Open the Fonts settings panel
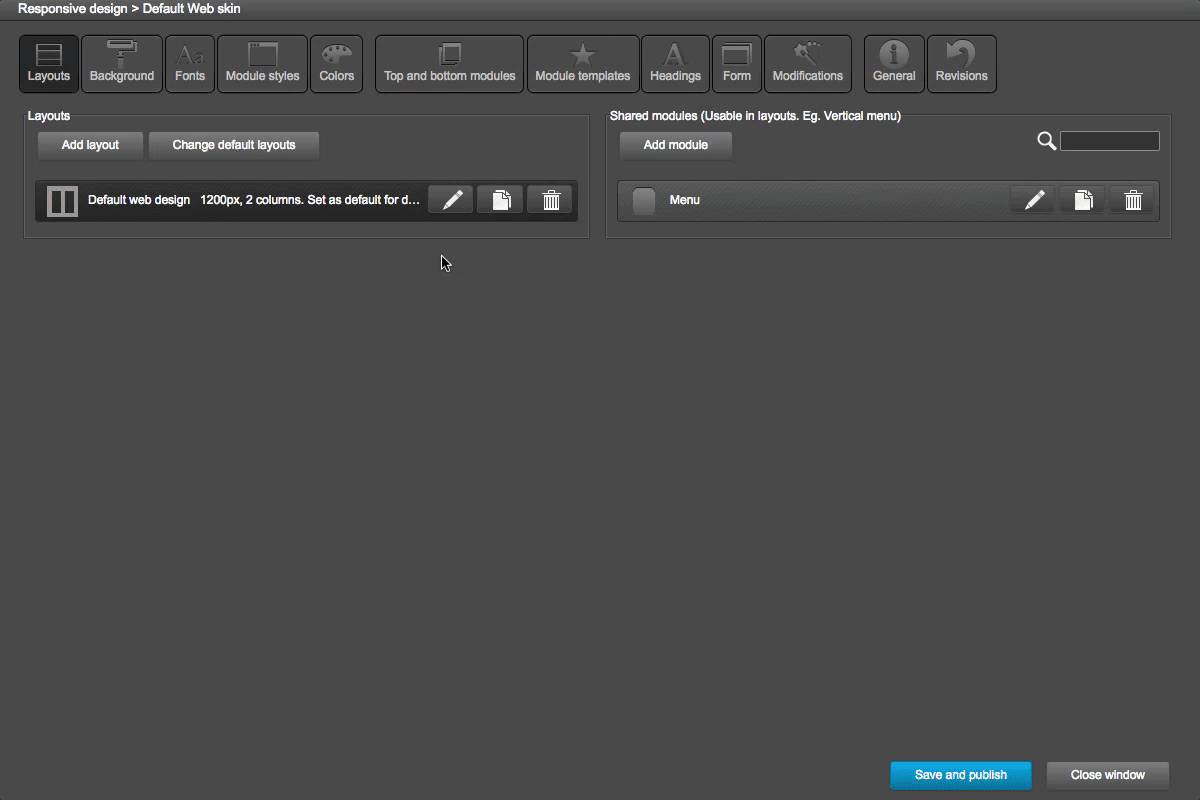Viewport: 1200px width, 800px height. click(190, 63)
